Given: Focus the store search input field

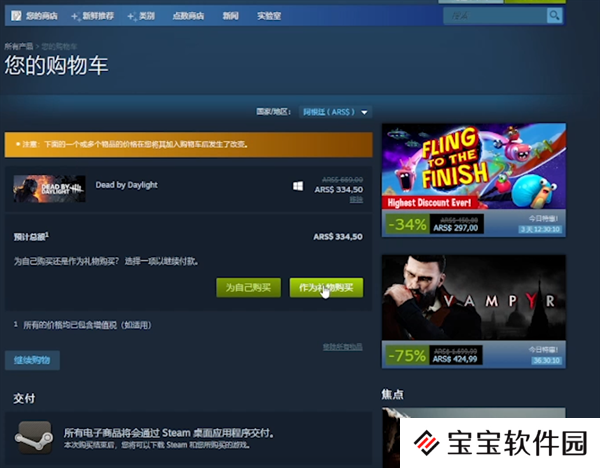Looking at the screenshot, I should coord(495,16).
